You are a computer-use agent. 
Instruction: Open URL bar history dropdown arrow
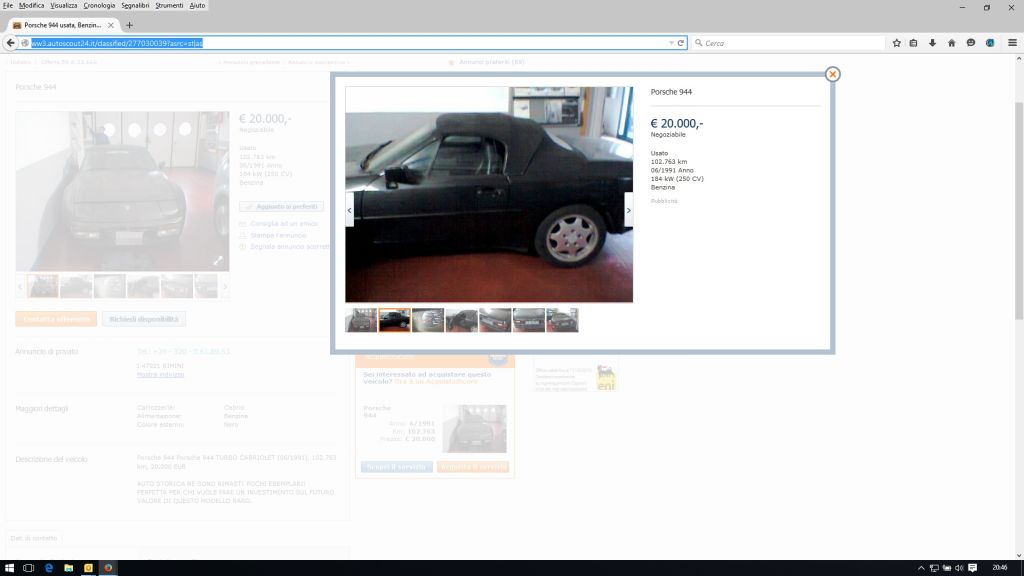[671, 43]
